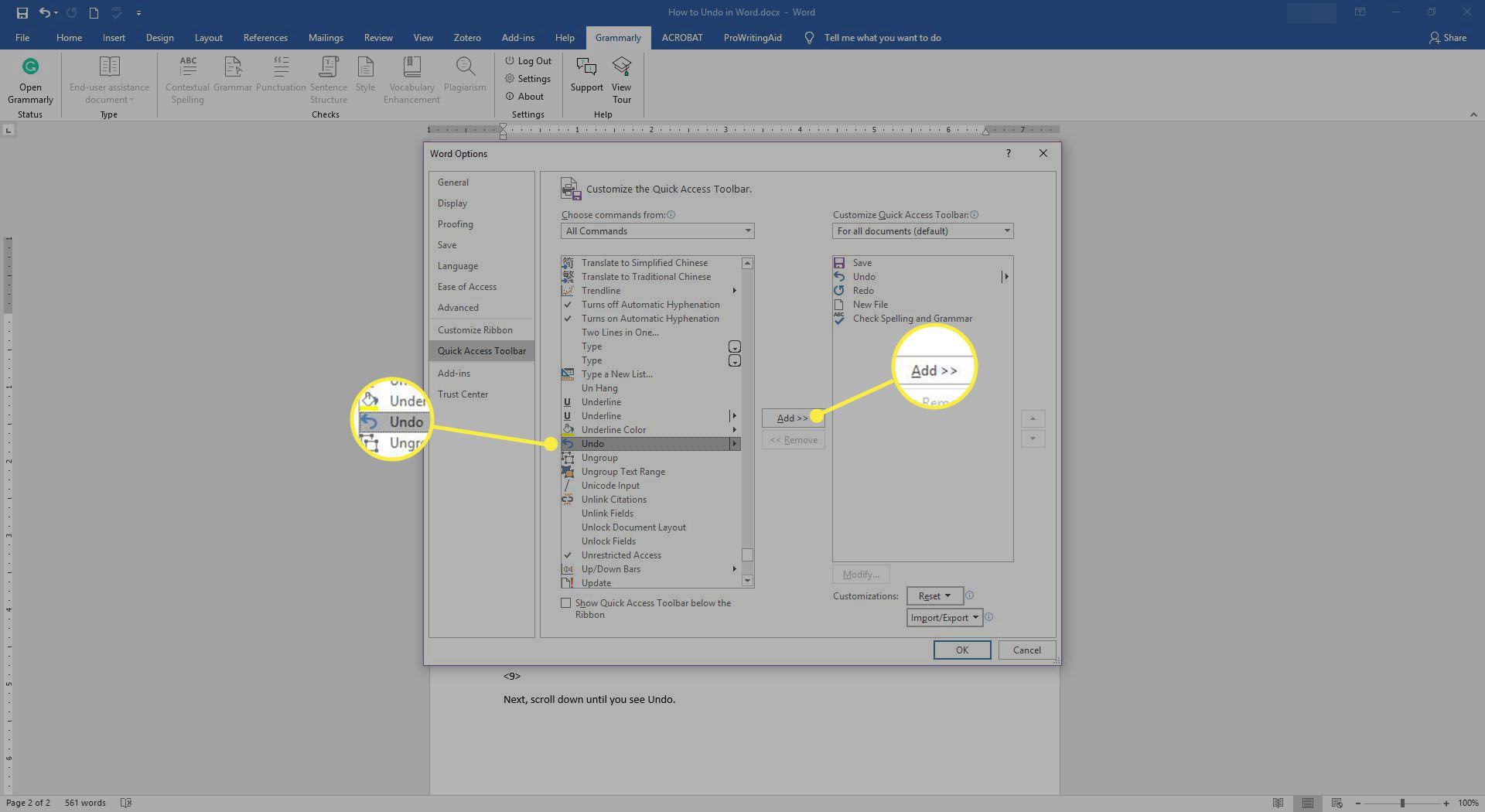1485x812 pixels.
Task: Switch to the References tab
Action: (265, 37)
